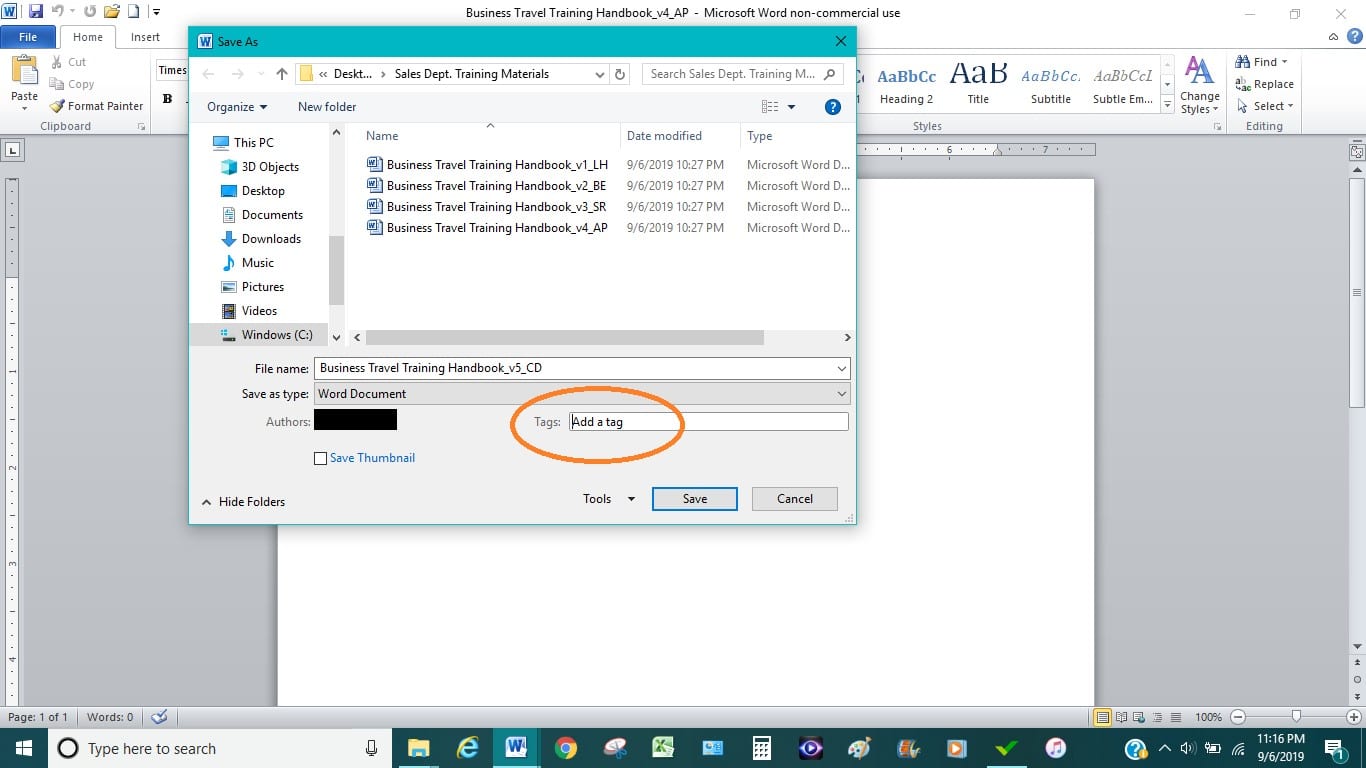Enable the Save Thumbnail checkbox
1366x768 pixels.
(321, 458)
